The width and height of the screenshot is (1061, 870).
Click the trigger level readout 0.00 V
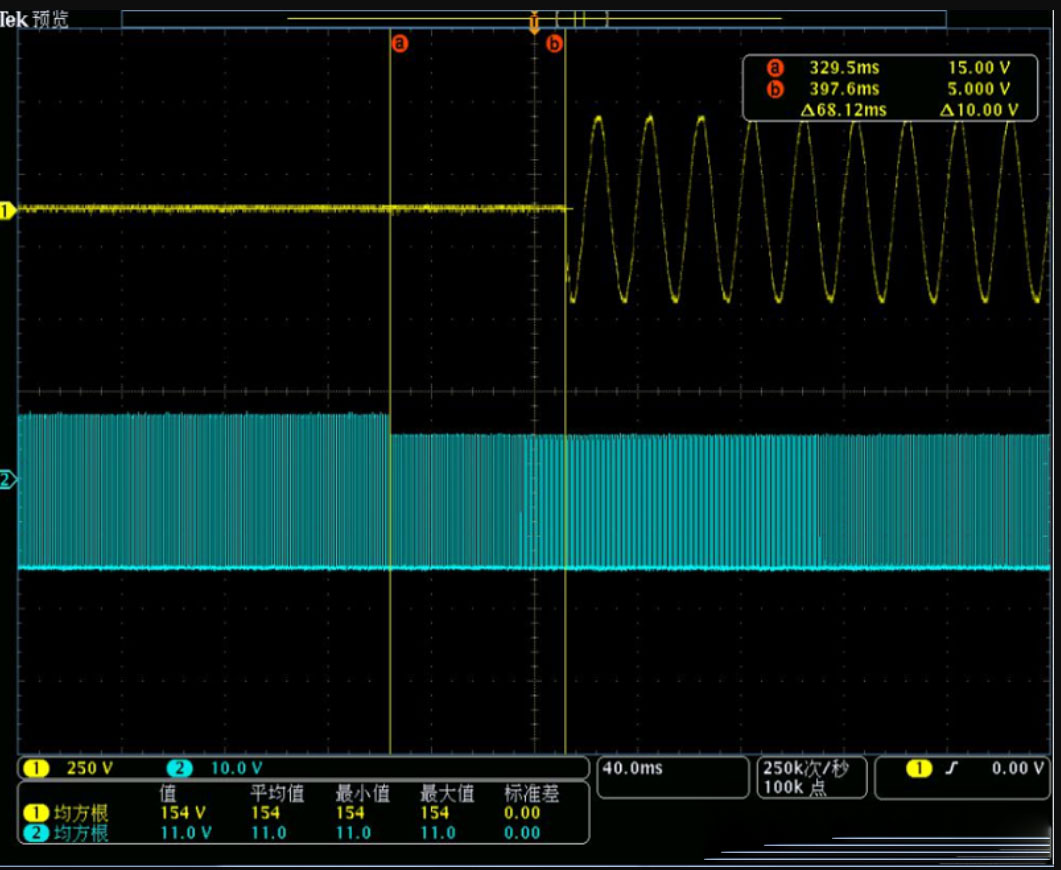pyautogui.click(x=1018, y=769)
